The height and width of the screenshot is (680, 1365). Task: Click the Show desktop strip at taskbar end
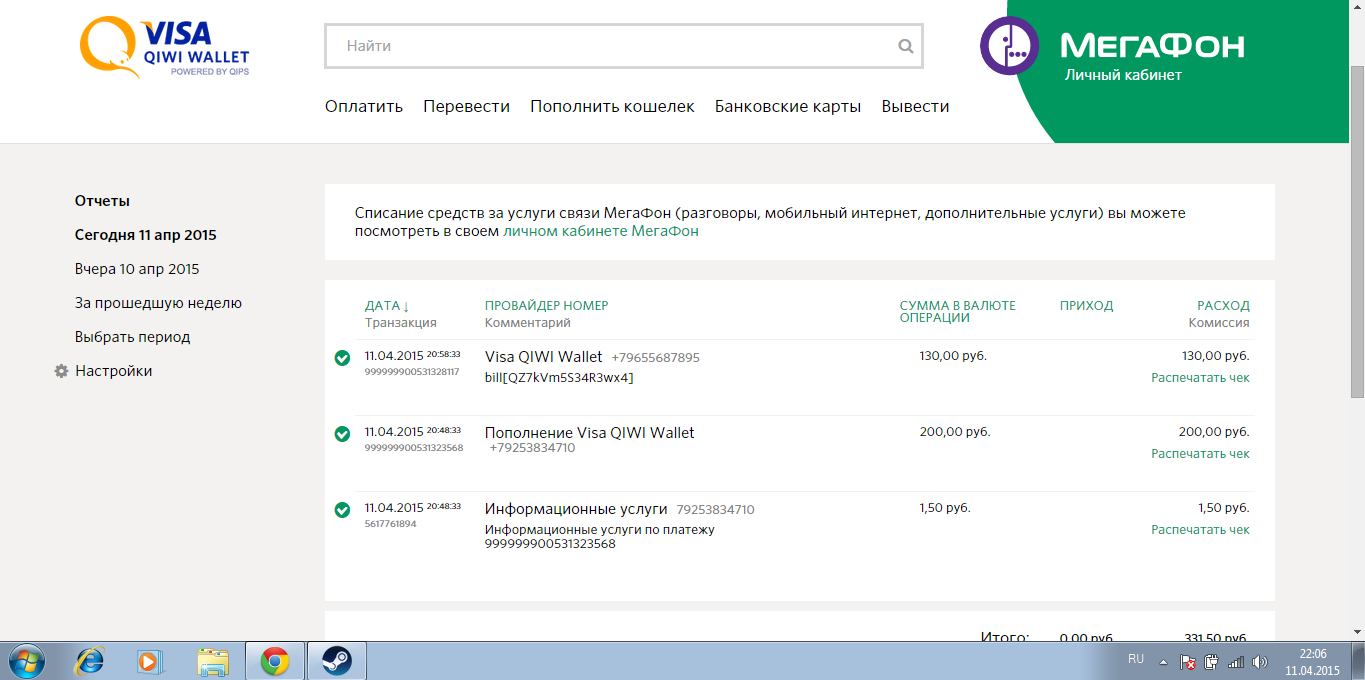pos(1359,661)
